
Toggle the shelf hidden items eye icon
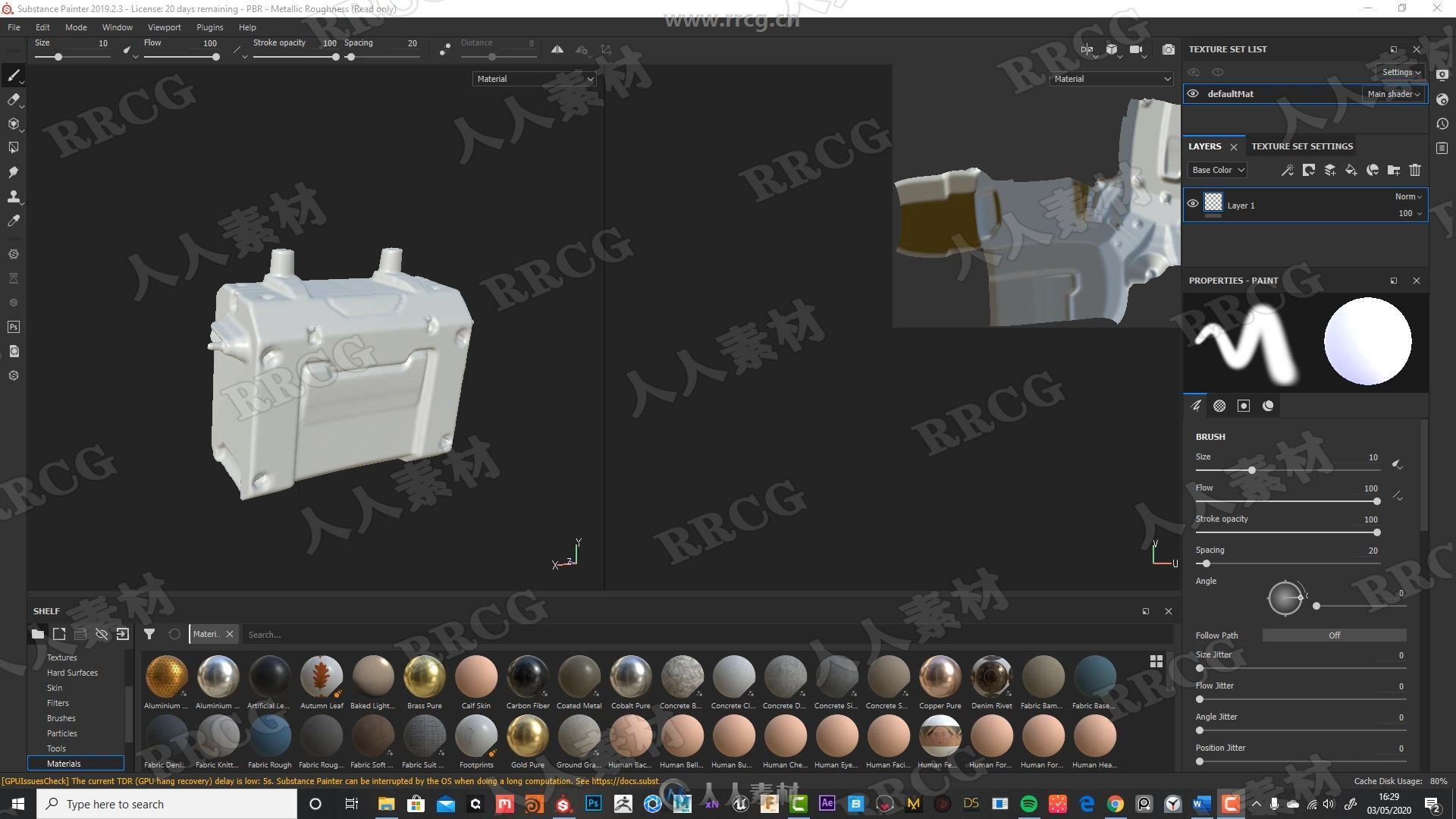[102, 634]
